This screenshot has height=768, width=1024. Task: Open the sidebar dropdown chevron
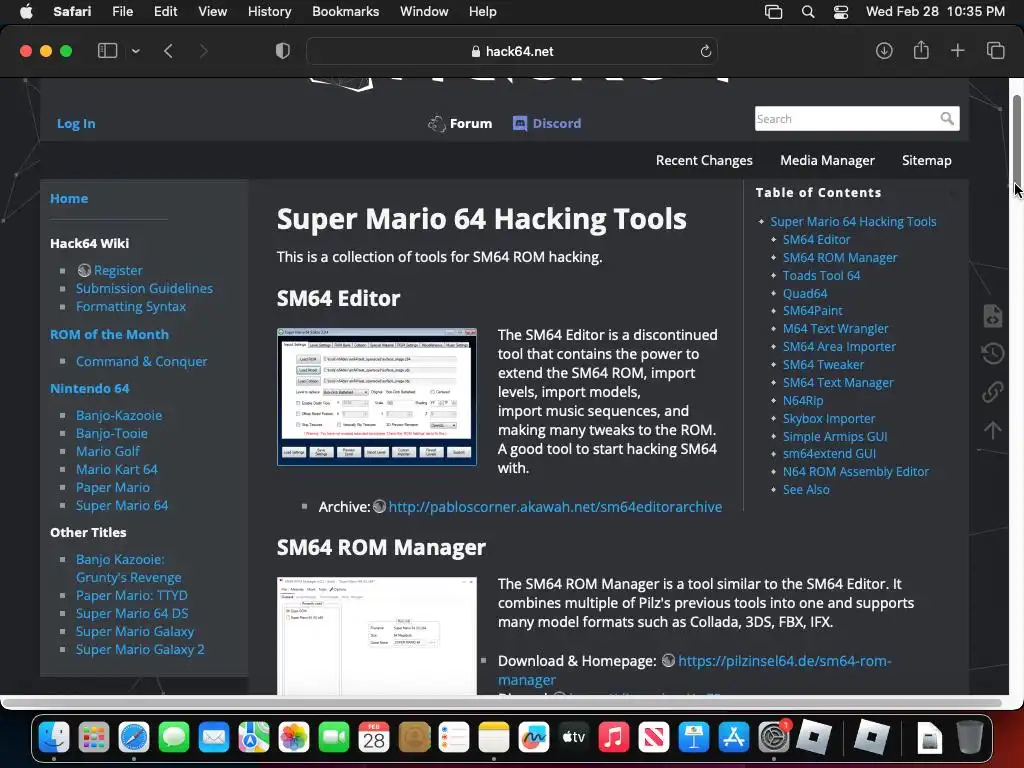[135, 51]
